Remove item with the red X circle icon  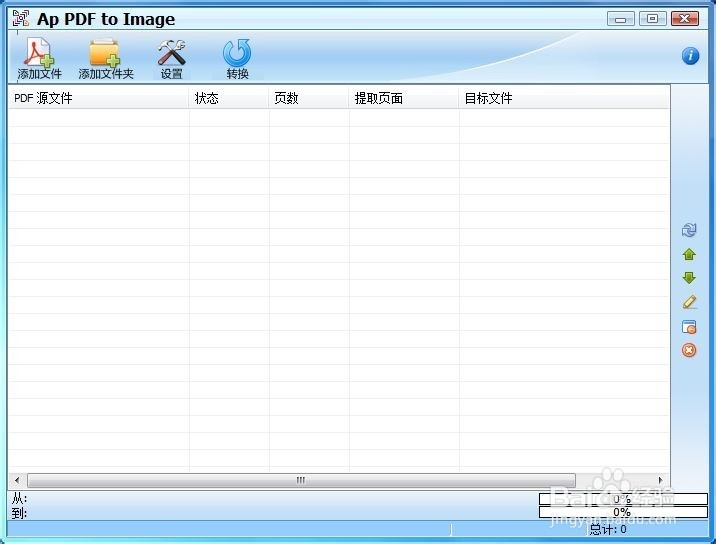689,350
